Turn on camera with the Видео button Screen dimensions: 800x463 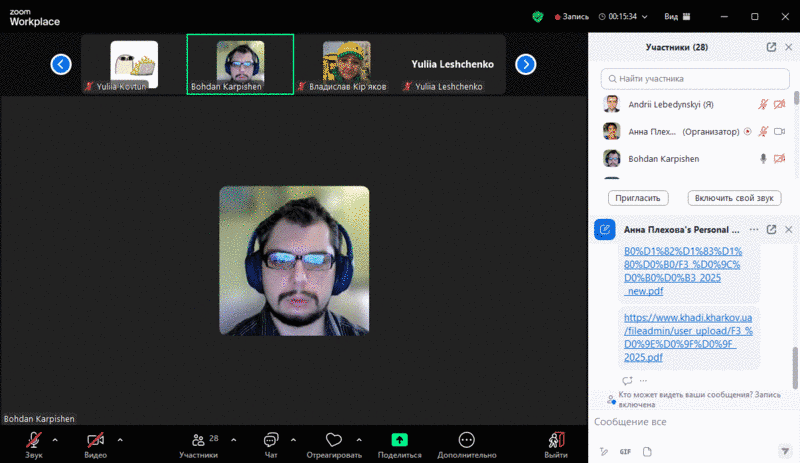(96, 440)
